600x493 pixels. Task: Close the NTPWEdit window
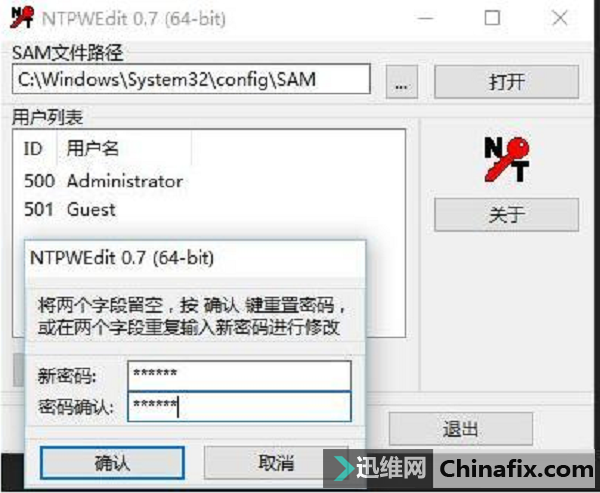(x=560, y=18)
